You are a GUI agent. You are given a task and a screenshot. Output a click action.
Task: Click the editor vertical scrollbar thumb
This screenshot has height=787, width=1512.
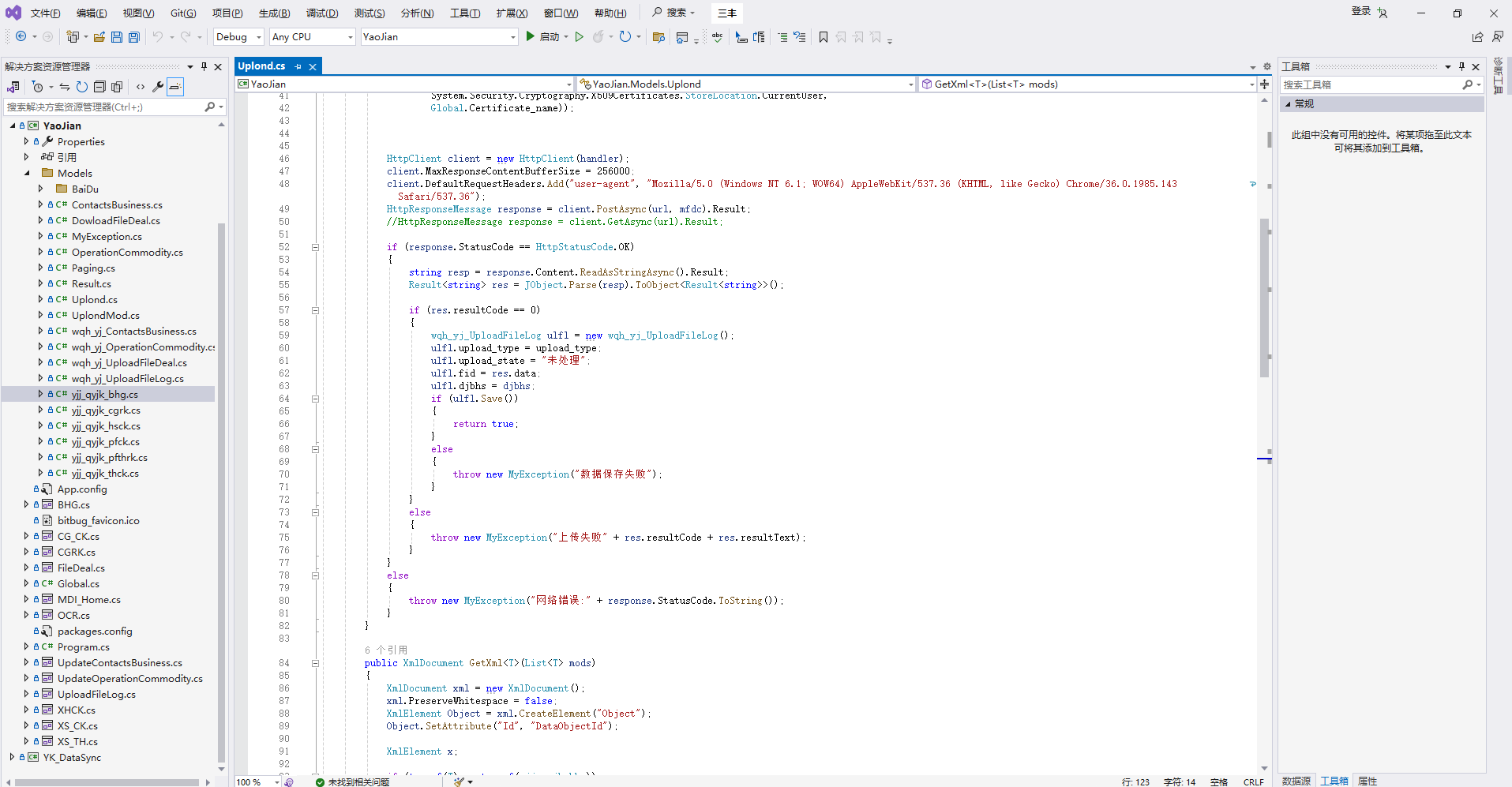click(x=1264, y=298)
